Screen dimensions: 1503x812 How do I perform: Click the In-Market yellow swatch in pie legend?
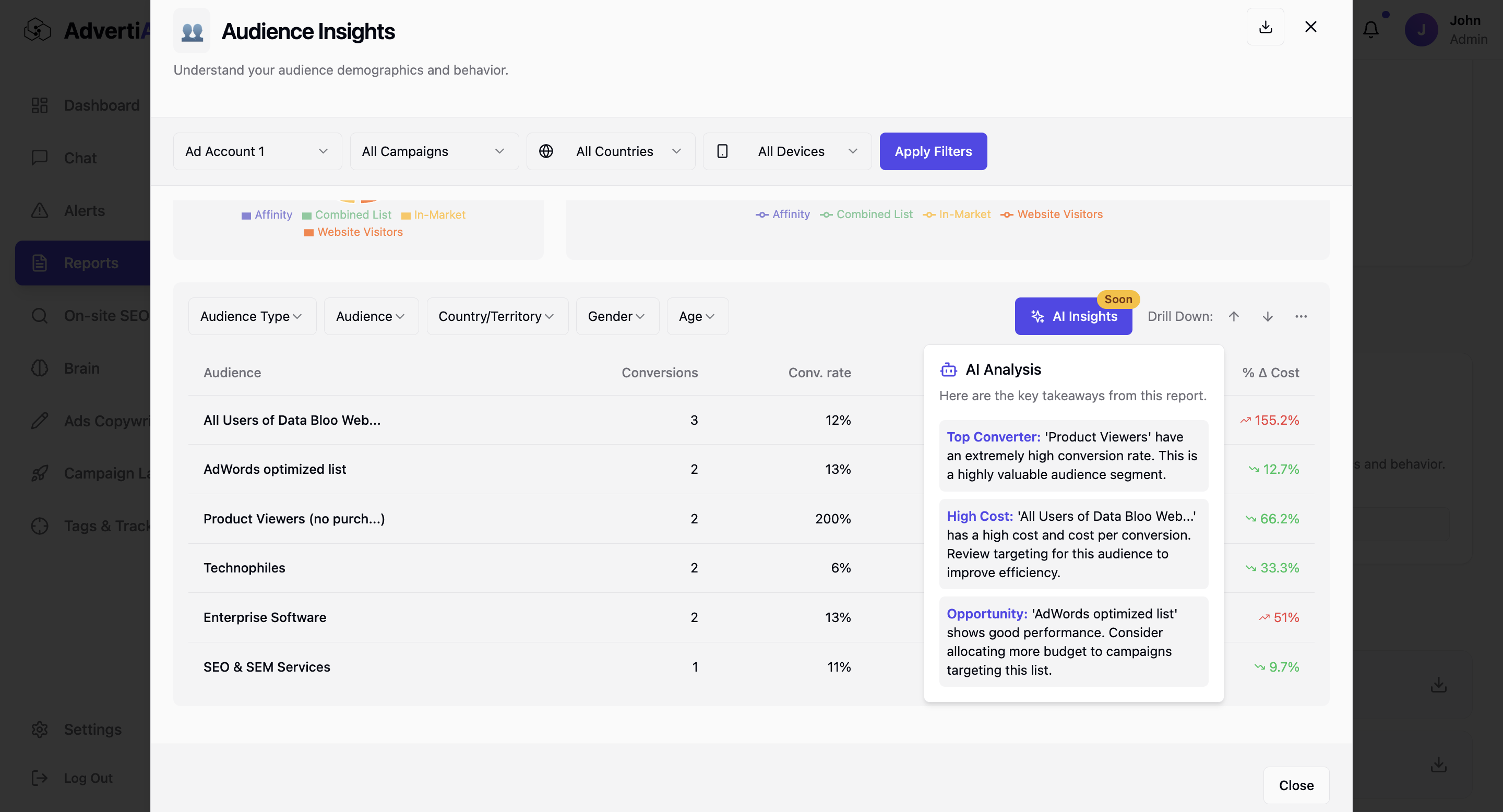[405, 215]
